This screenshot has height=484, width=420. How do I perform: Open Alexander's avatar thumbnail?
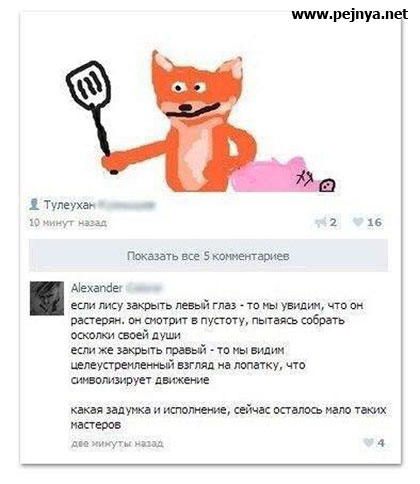click(x=47, y=298)
